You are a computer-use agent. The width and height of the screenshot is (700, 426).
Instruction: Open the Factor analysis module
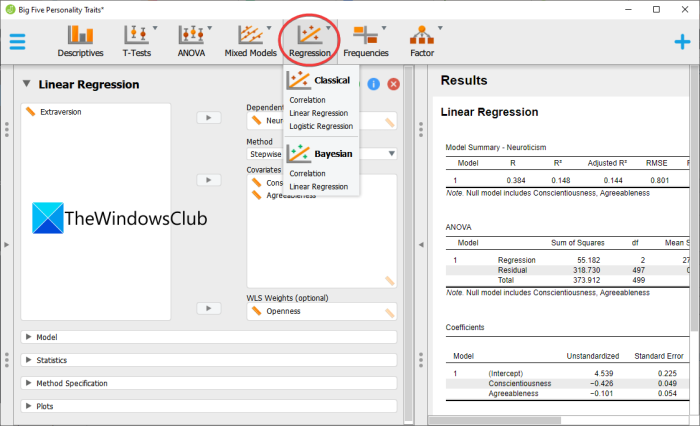pos(422,41)
